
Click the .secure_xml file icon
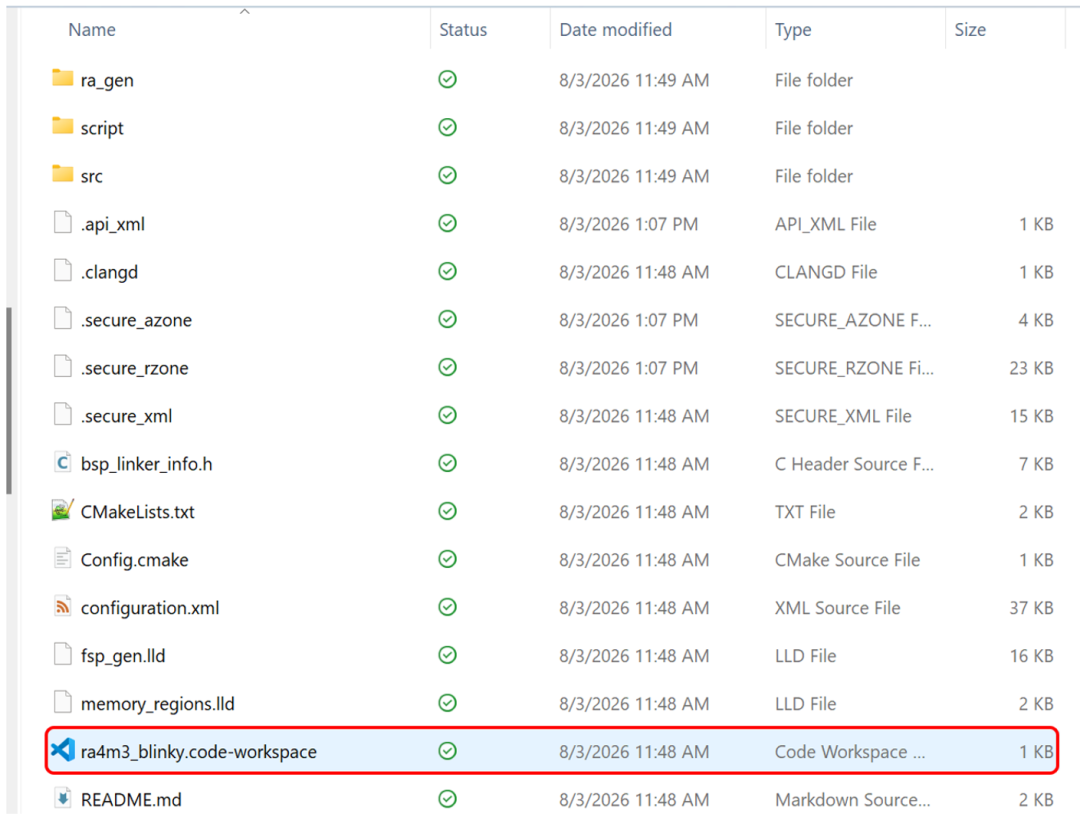63,415
